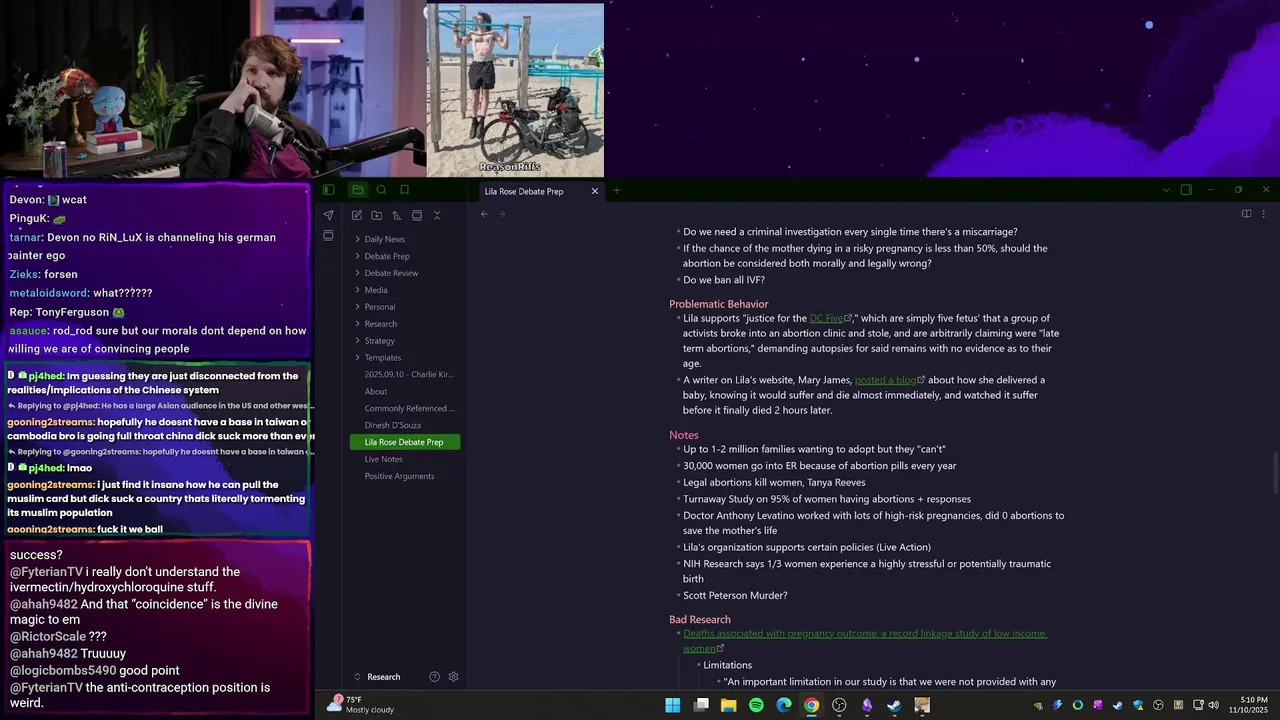Click the 'Scott Peterson Murder?' bullet
Viewport: 1280px width, 720px height.
coord(735,595)
